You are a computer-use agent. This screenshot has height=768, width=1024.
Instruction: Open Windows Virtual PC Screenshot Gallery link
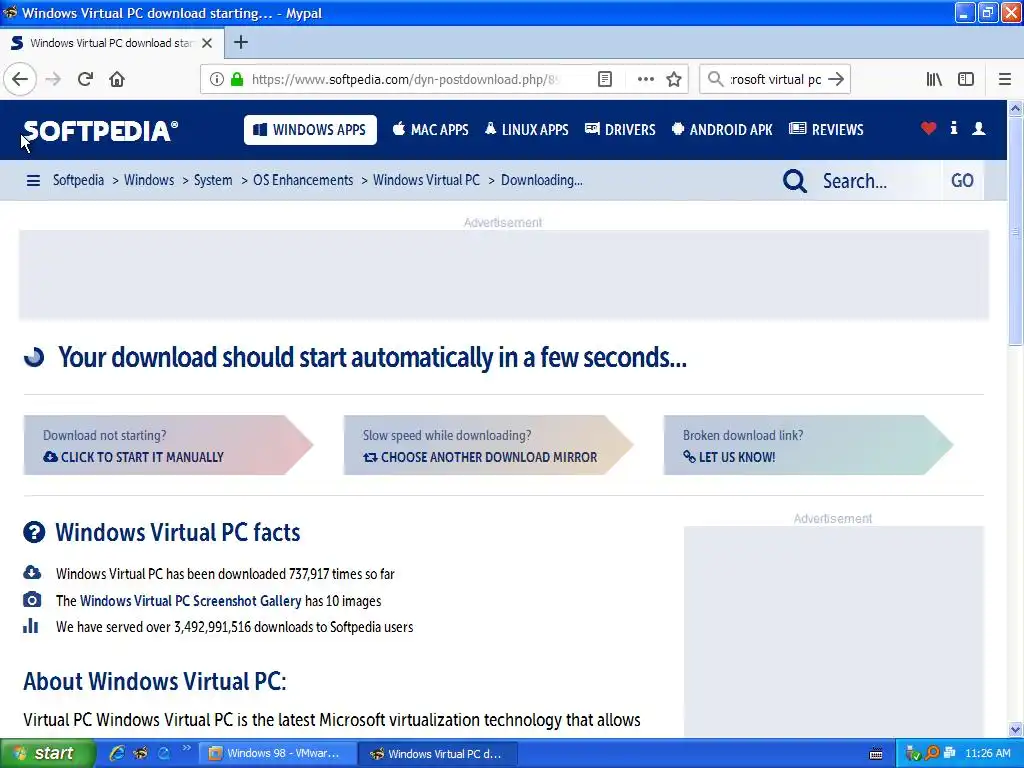[x=191, y=601]
